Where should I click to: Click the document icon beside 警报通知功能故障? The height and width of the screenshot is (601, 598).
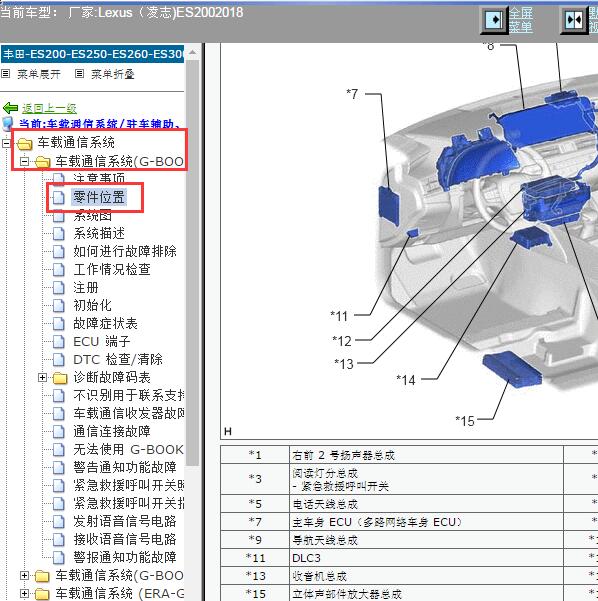tap(58, 557)
